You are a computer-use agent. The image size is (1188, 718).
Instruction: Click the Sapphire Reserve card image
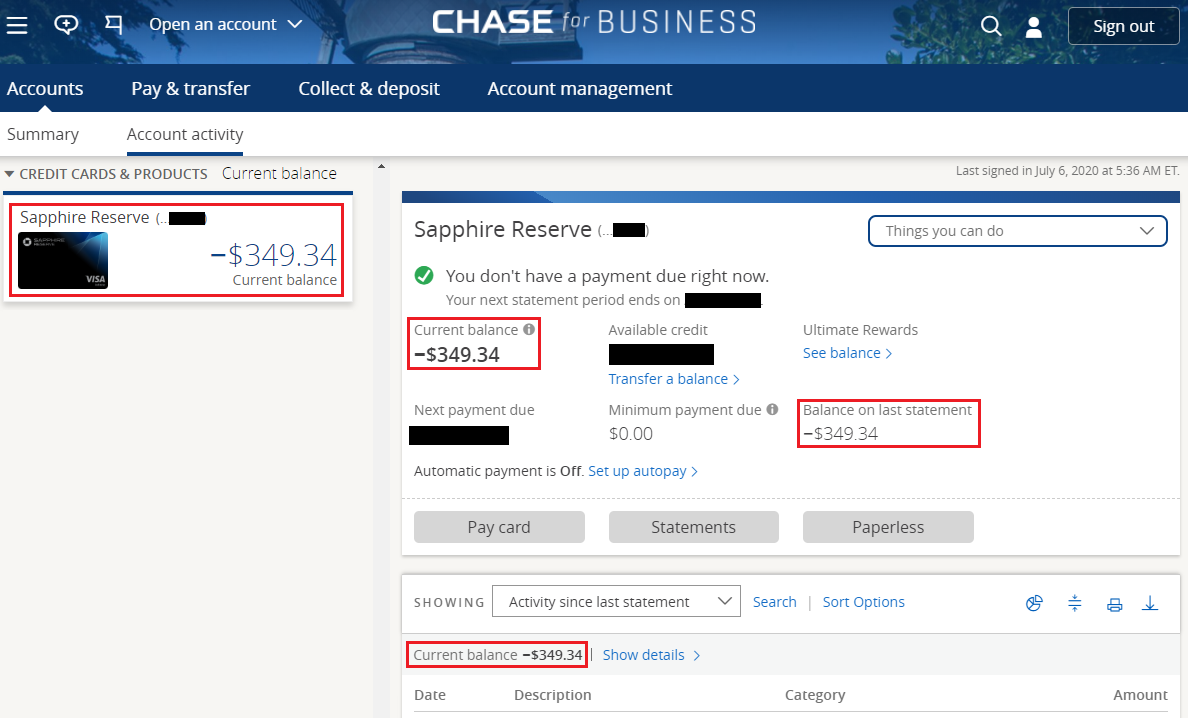point(63,261)
